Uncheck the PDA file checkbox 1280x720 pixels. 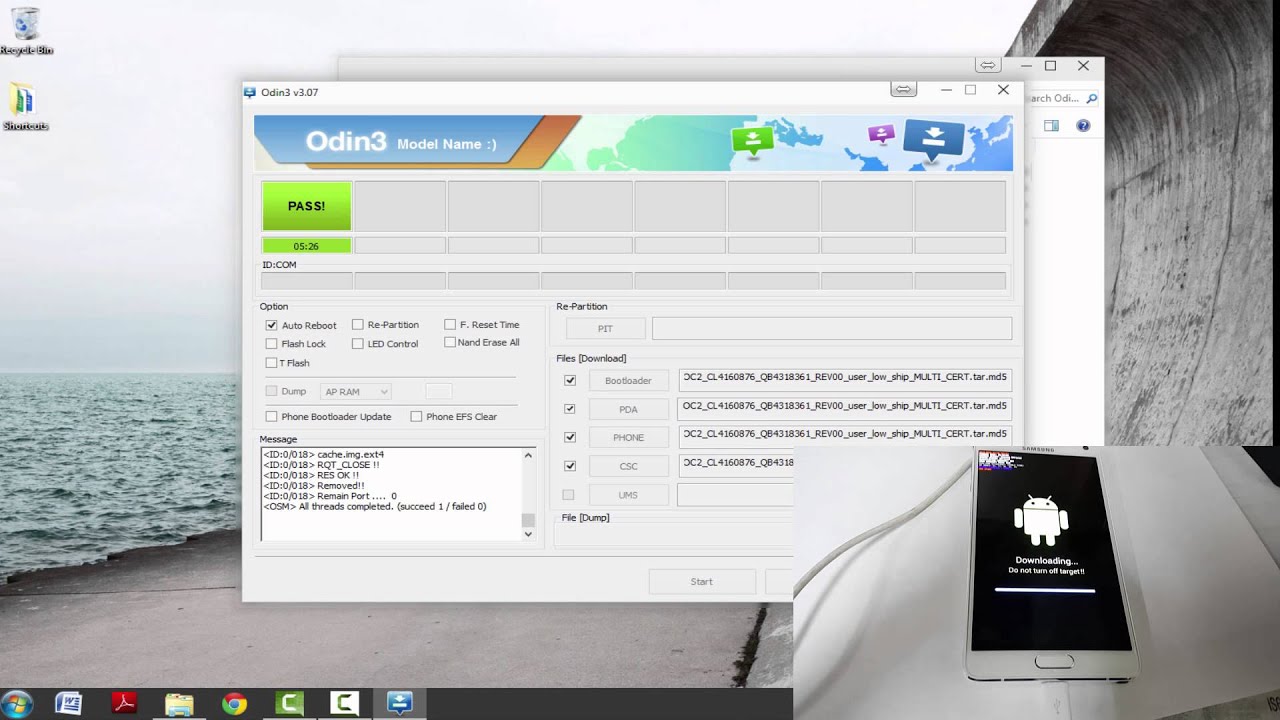click(570, 409)
